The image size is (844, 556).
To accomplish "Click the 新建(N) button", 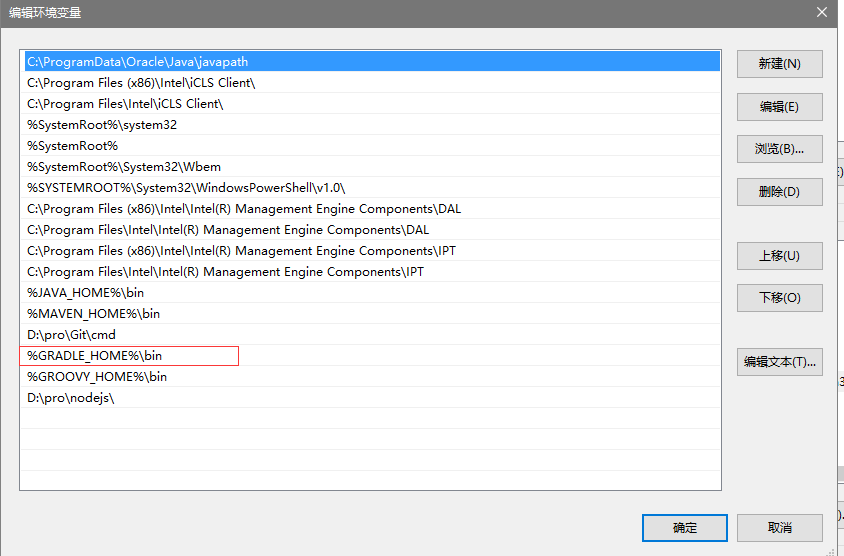I will tap(779, 64).
